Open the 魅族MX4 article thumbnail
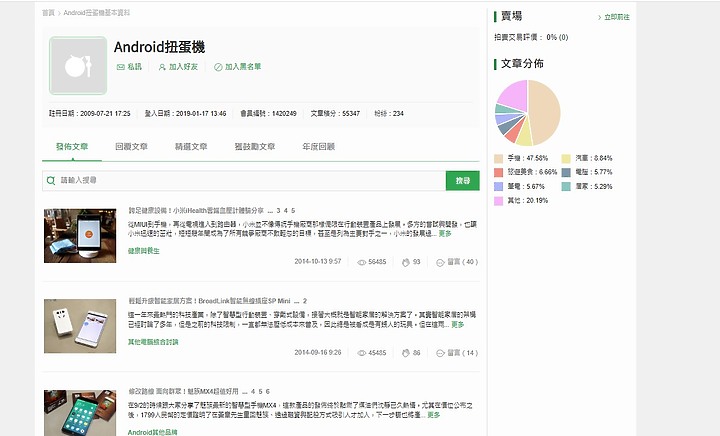Screen dimensions: 720x436 click(x=80, y=413)
